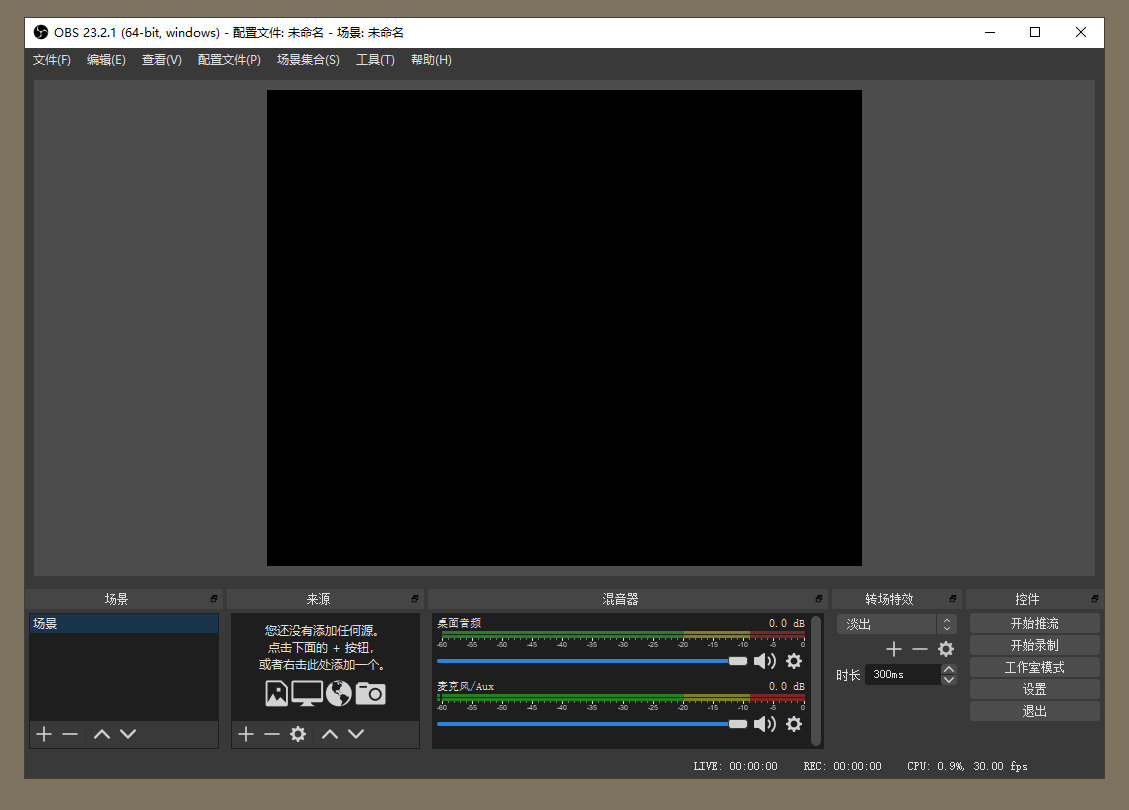Mute the 桌面音频 speaker icon
Screen dimensions: 1129x810
[x=766, y=661]
